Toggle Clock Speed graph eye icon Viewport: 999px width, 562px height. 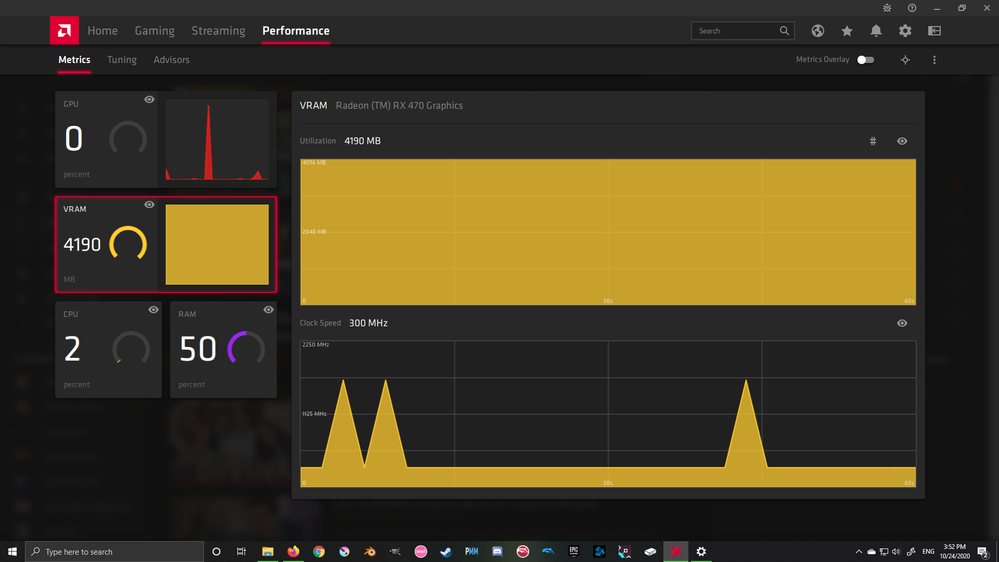902,323
